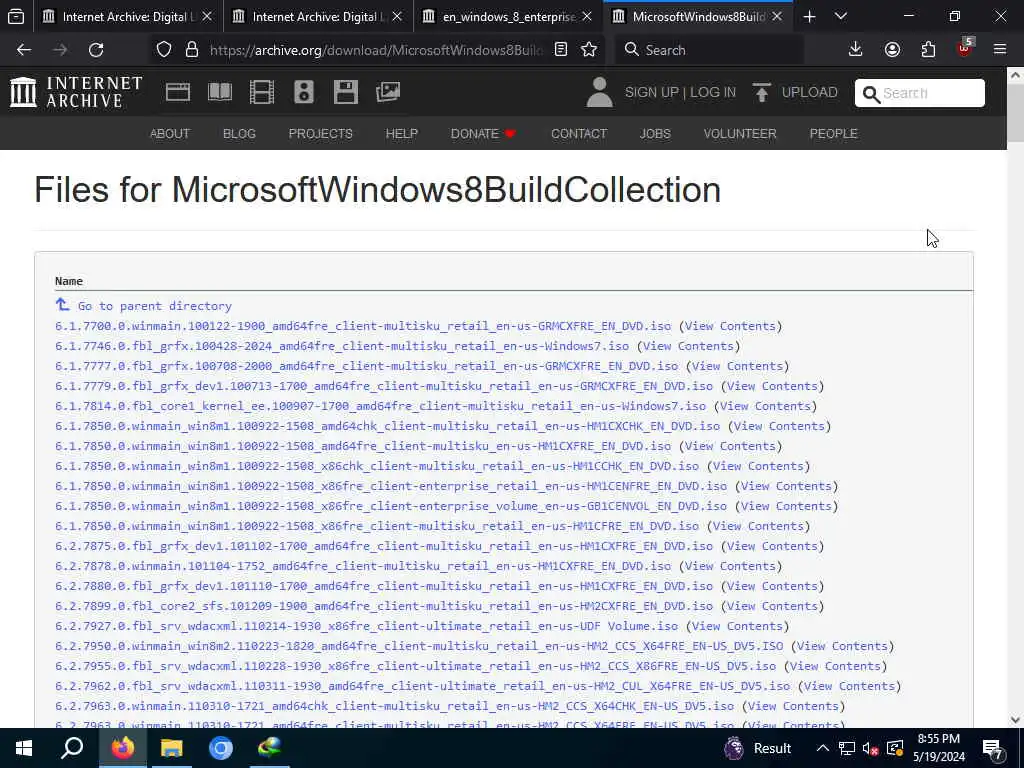
Task: Download 6.2.7927.0 UDF Volume.iso file
Action: [x=366, y=626]
